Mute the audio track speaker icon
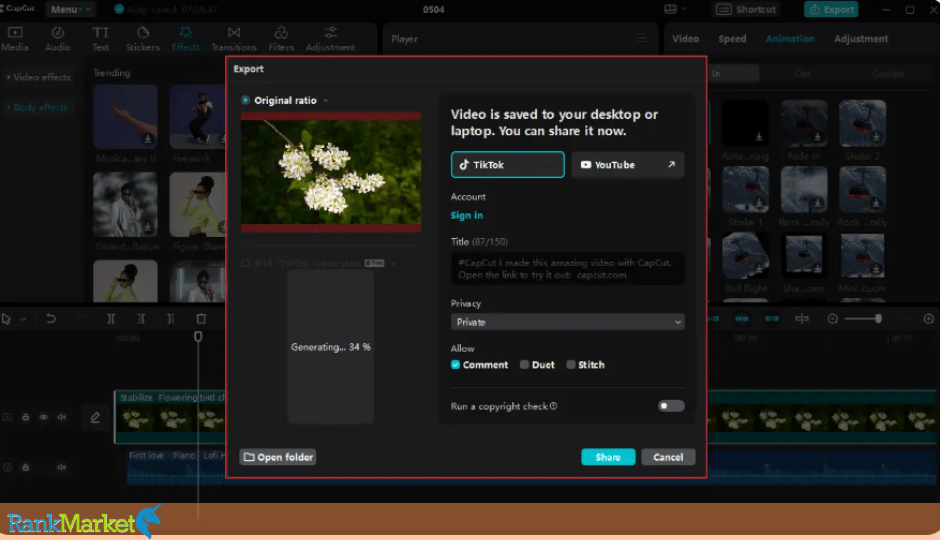 point(62,467)
